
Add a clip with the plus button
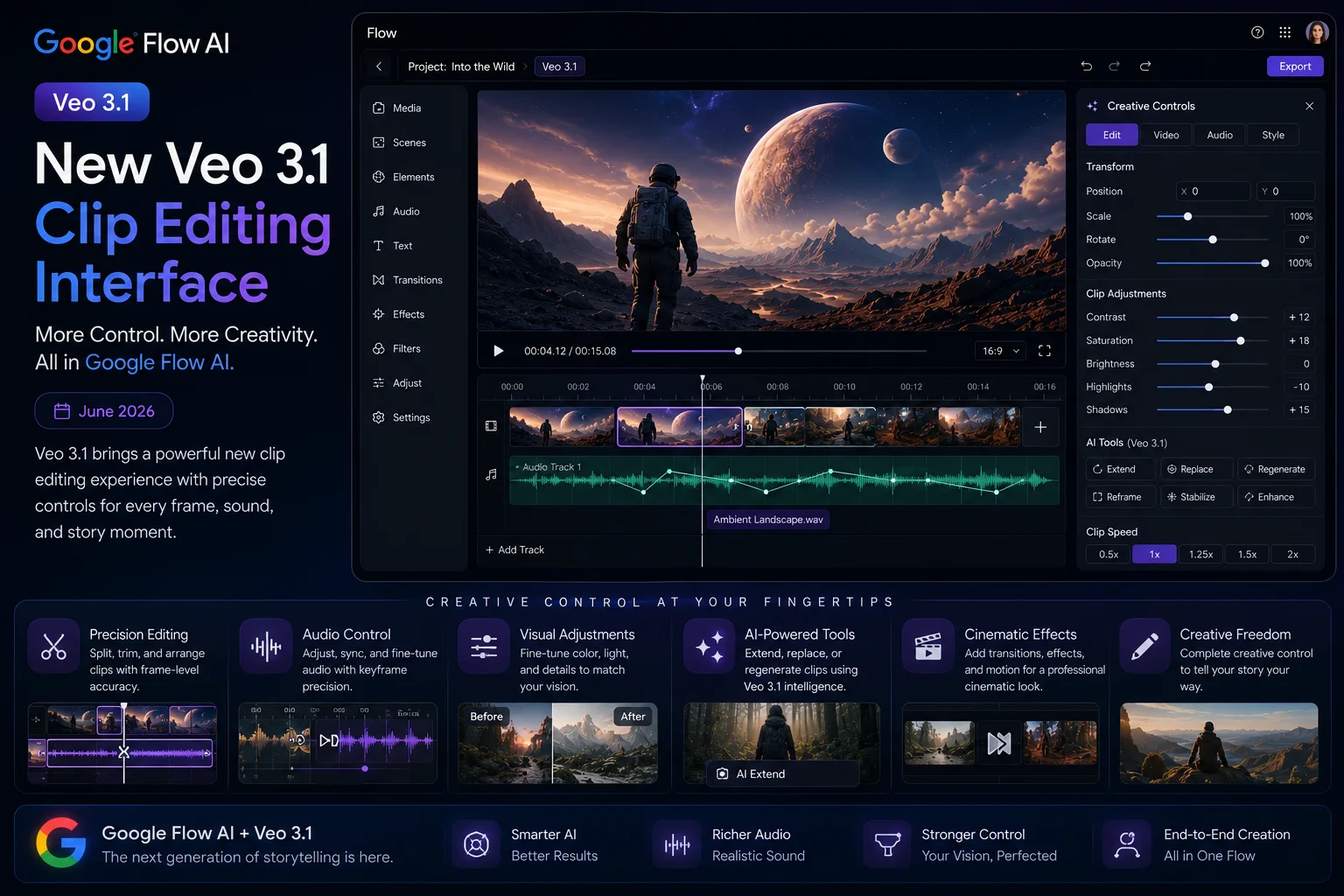click(1040, 427)
